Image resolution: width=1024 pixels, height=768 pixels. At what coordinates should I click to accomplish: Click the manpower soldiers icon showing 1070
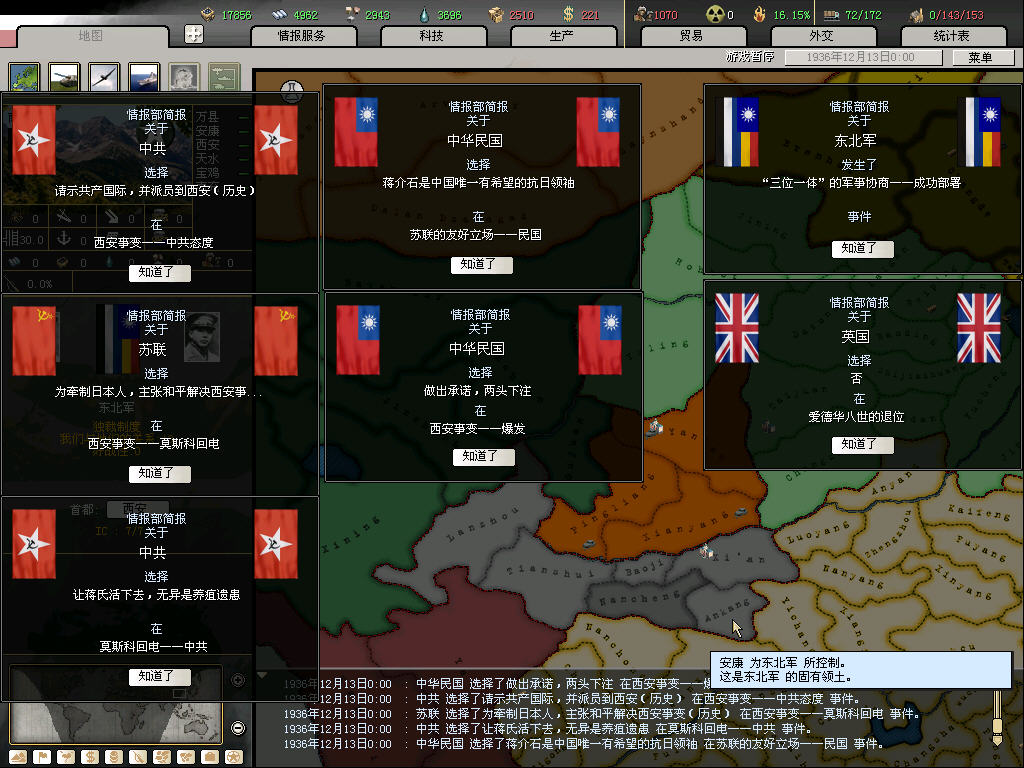643,14
